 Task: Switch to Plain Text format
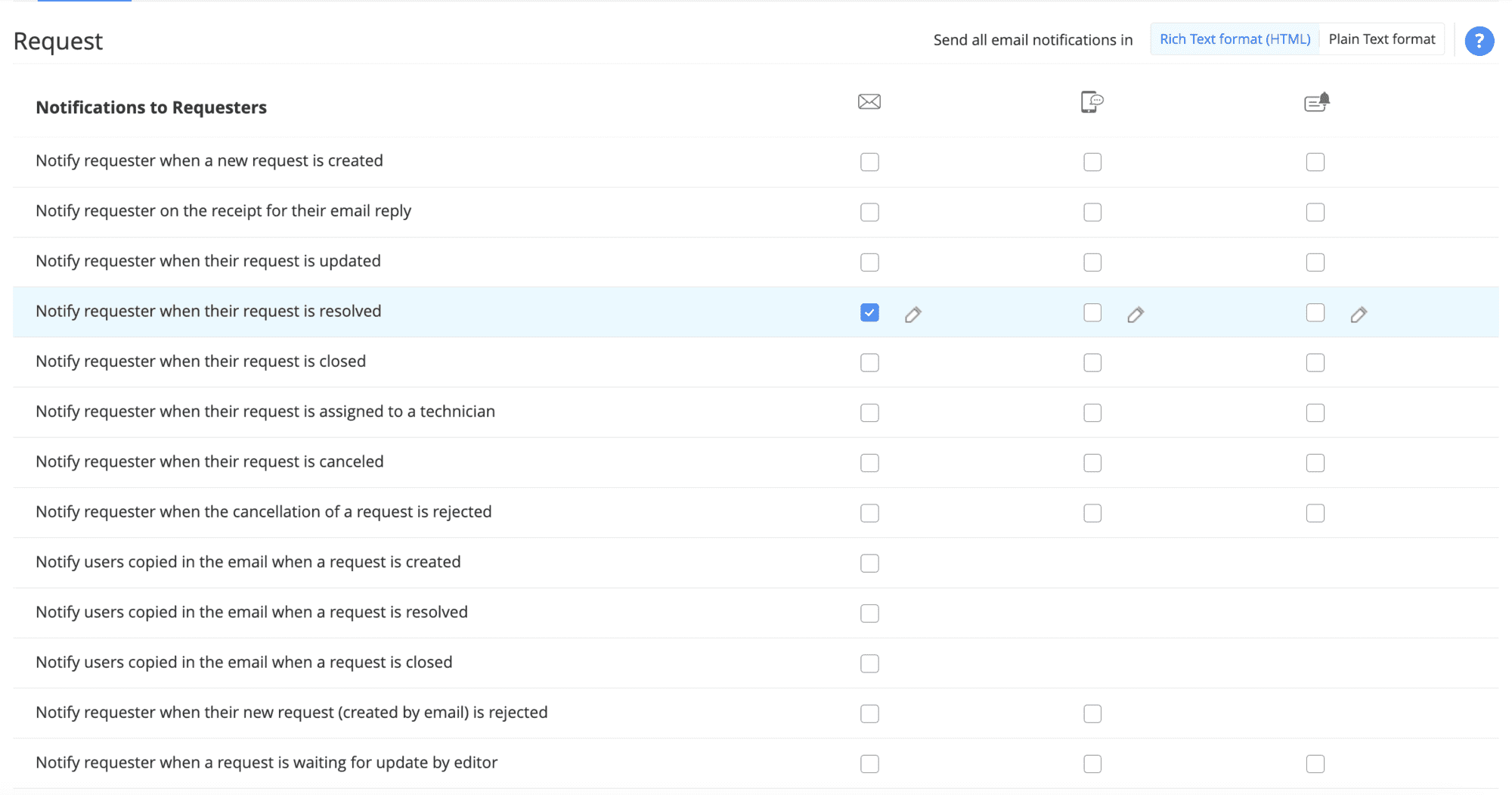1381,39
